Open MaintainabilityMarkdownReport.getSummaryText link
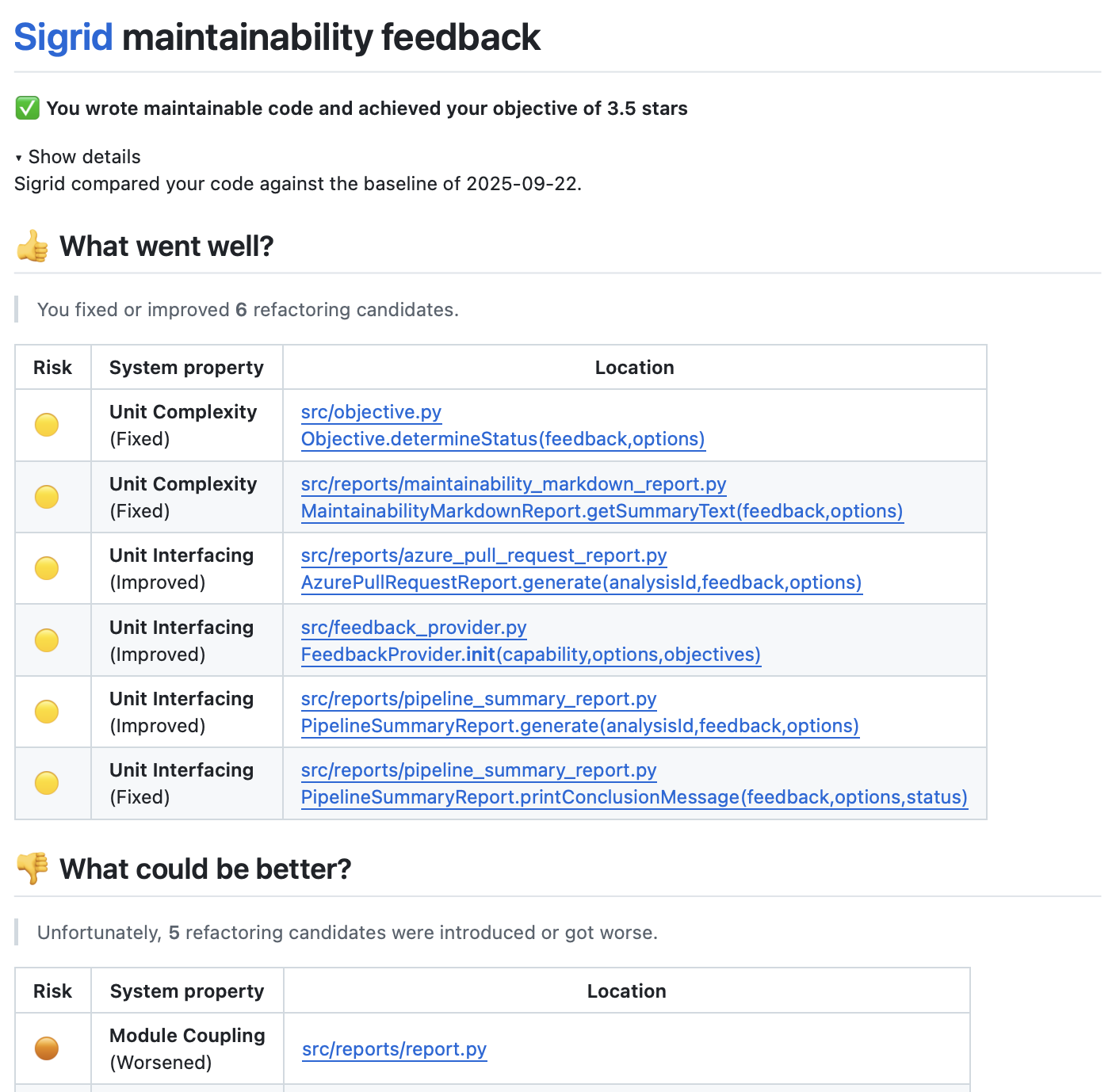The height and width of the screenshot is (1092, 1116). [x=602, y=511]
